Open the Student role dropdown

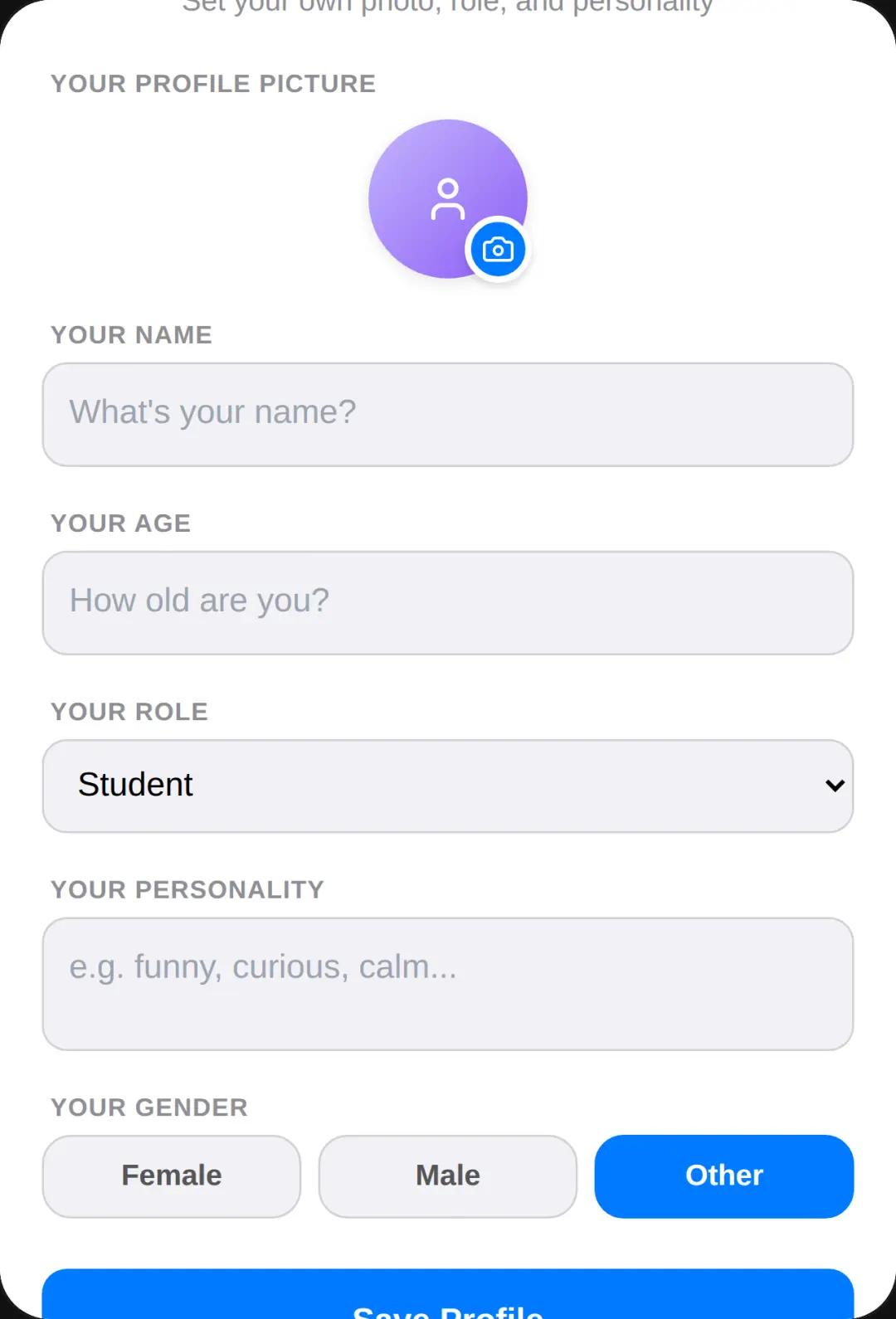coord(448,786)
